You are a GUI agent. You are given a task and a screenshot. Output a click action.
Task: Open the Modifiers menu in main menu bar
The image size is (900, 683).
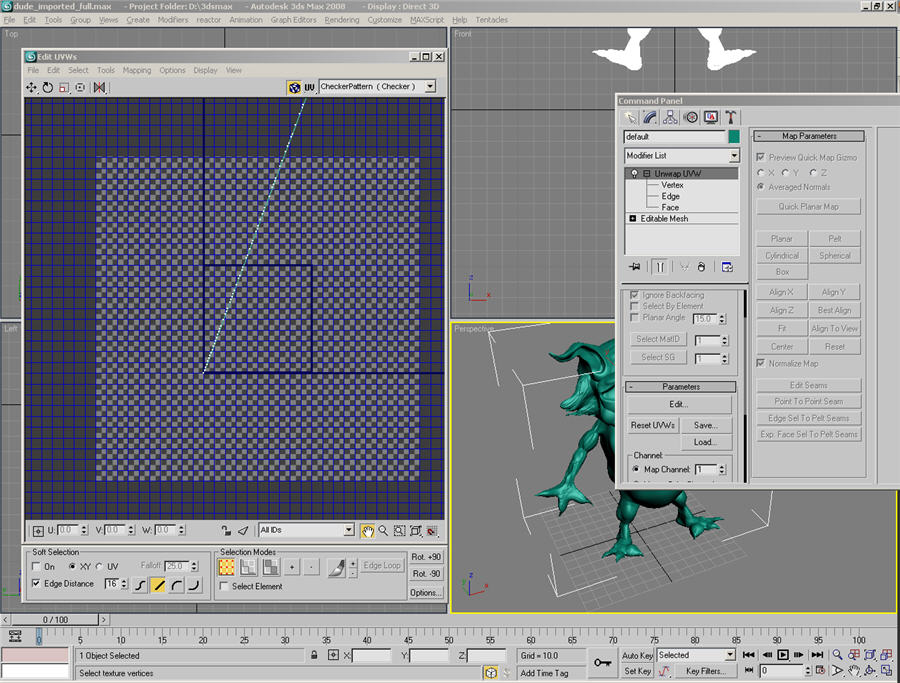pos(173,20)
